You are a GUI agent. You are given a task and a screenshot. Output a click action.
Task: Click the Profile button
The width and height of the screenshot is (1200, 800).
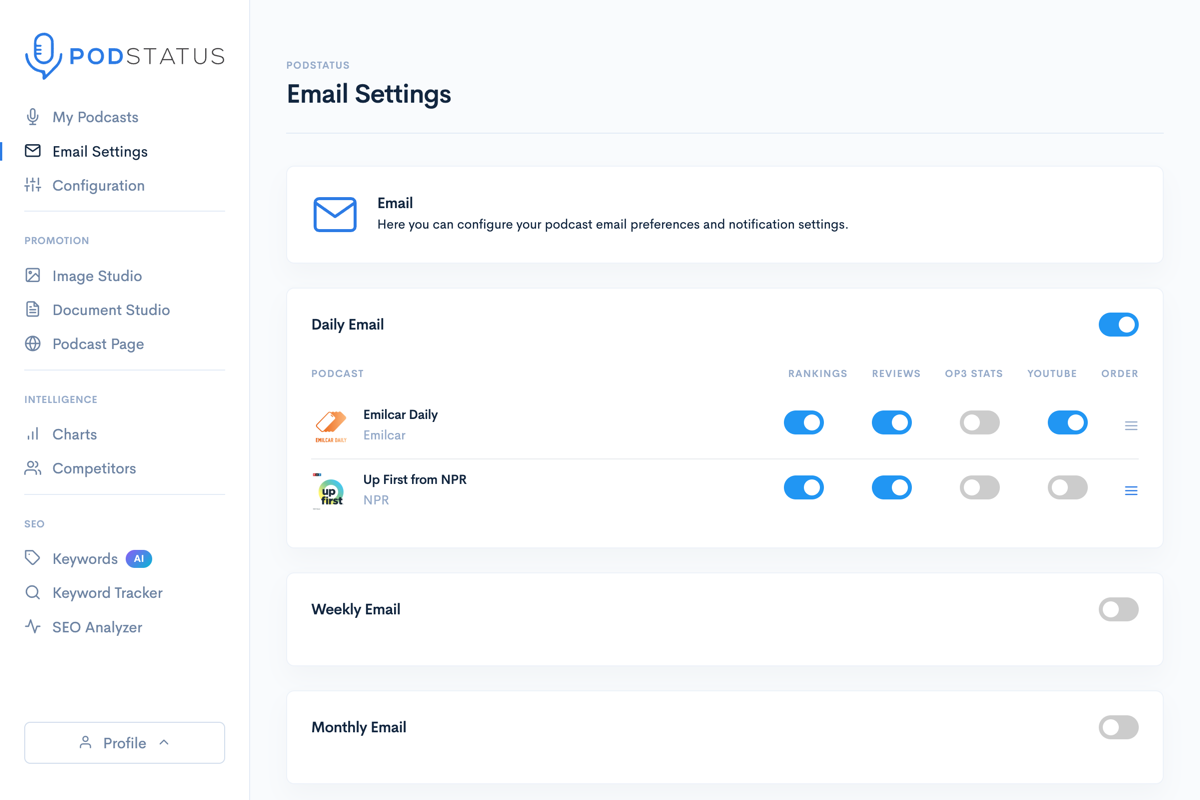click(x=124, y=742)
